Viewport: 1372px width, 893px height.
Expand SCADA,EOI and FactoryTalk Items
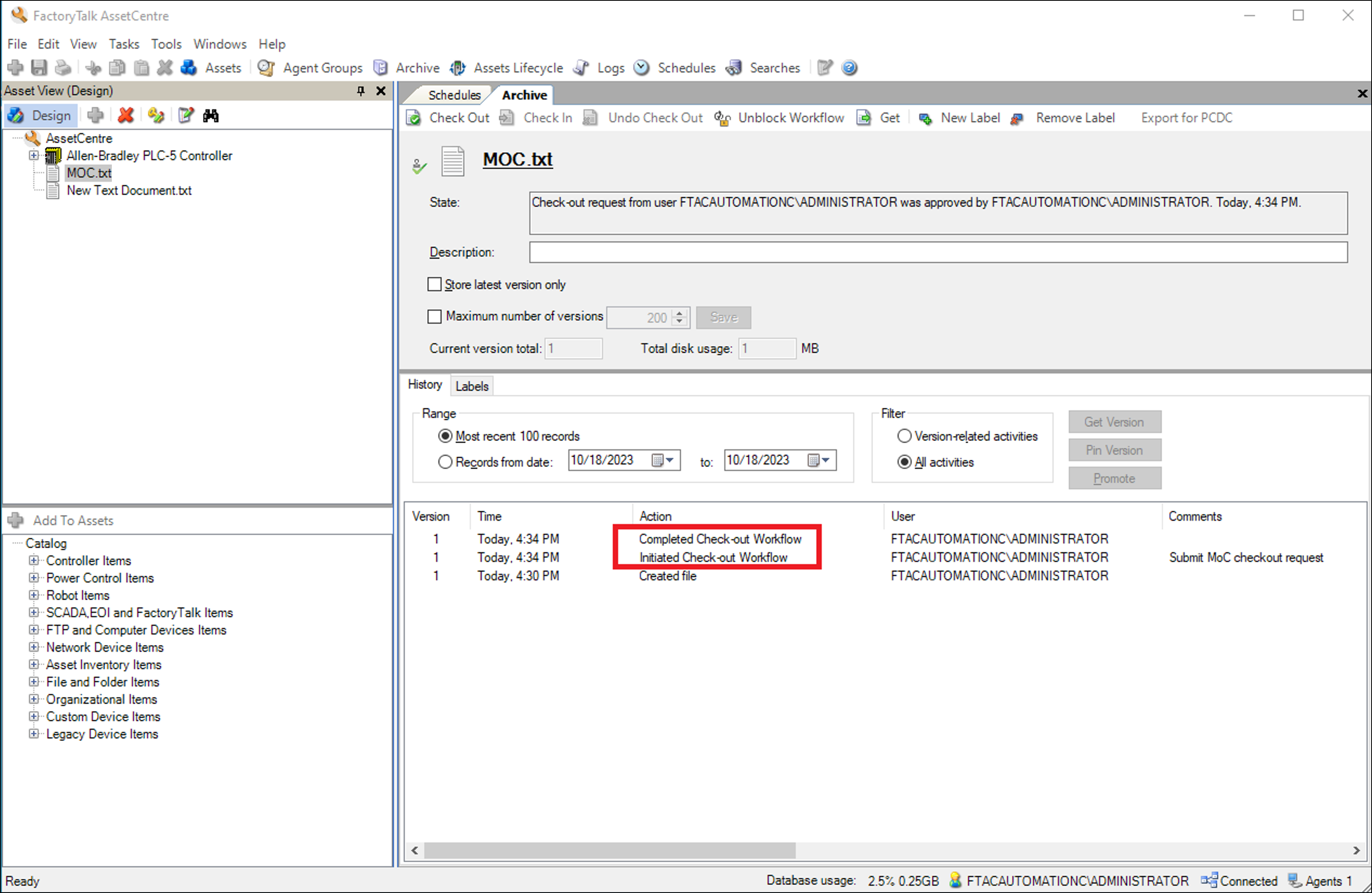point(34,612)
